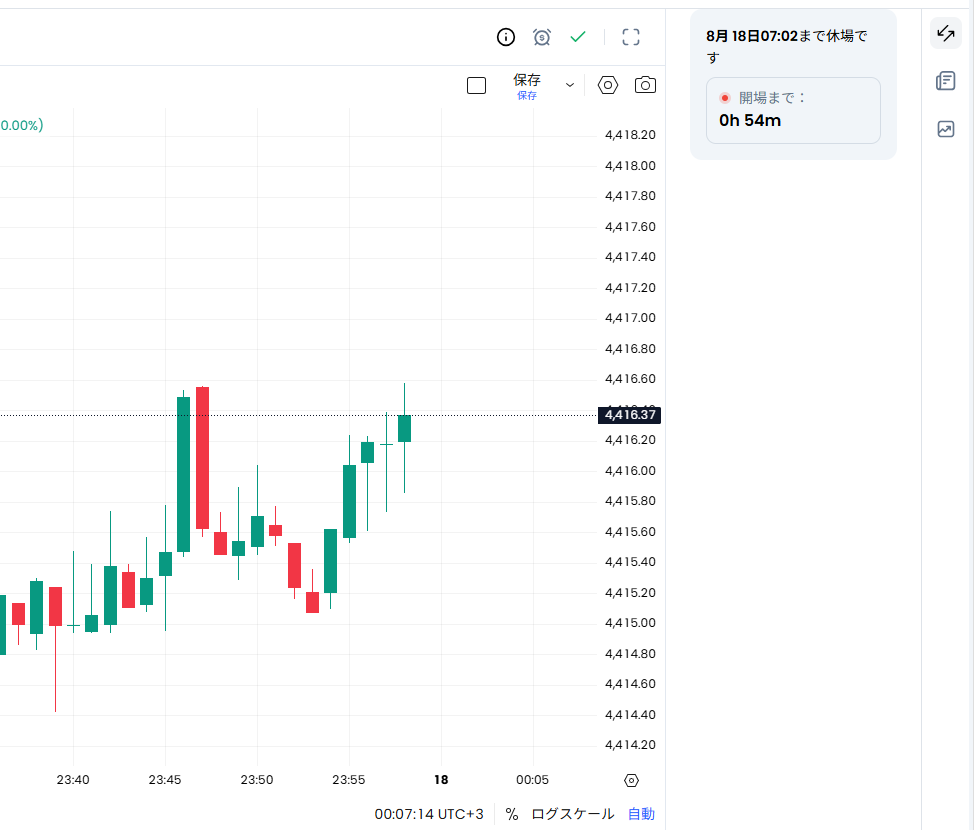Screen dimensions: 976x830
Task: Click the swap arrows sidebar icon
Action: [x=946, y=33]
